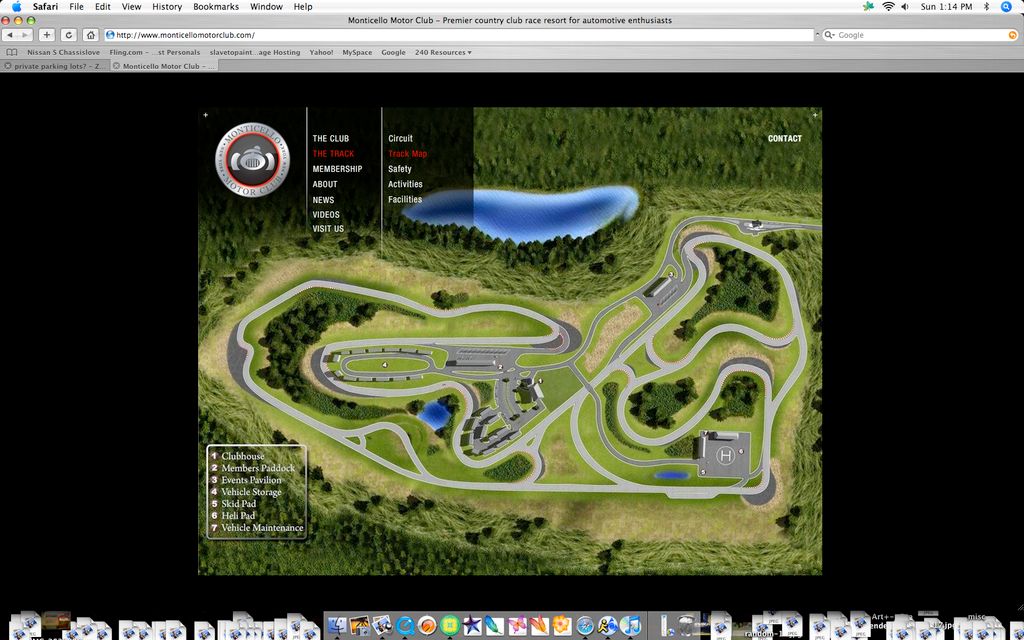Open the View menu

coord(131,7)
